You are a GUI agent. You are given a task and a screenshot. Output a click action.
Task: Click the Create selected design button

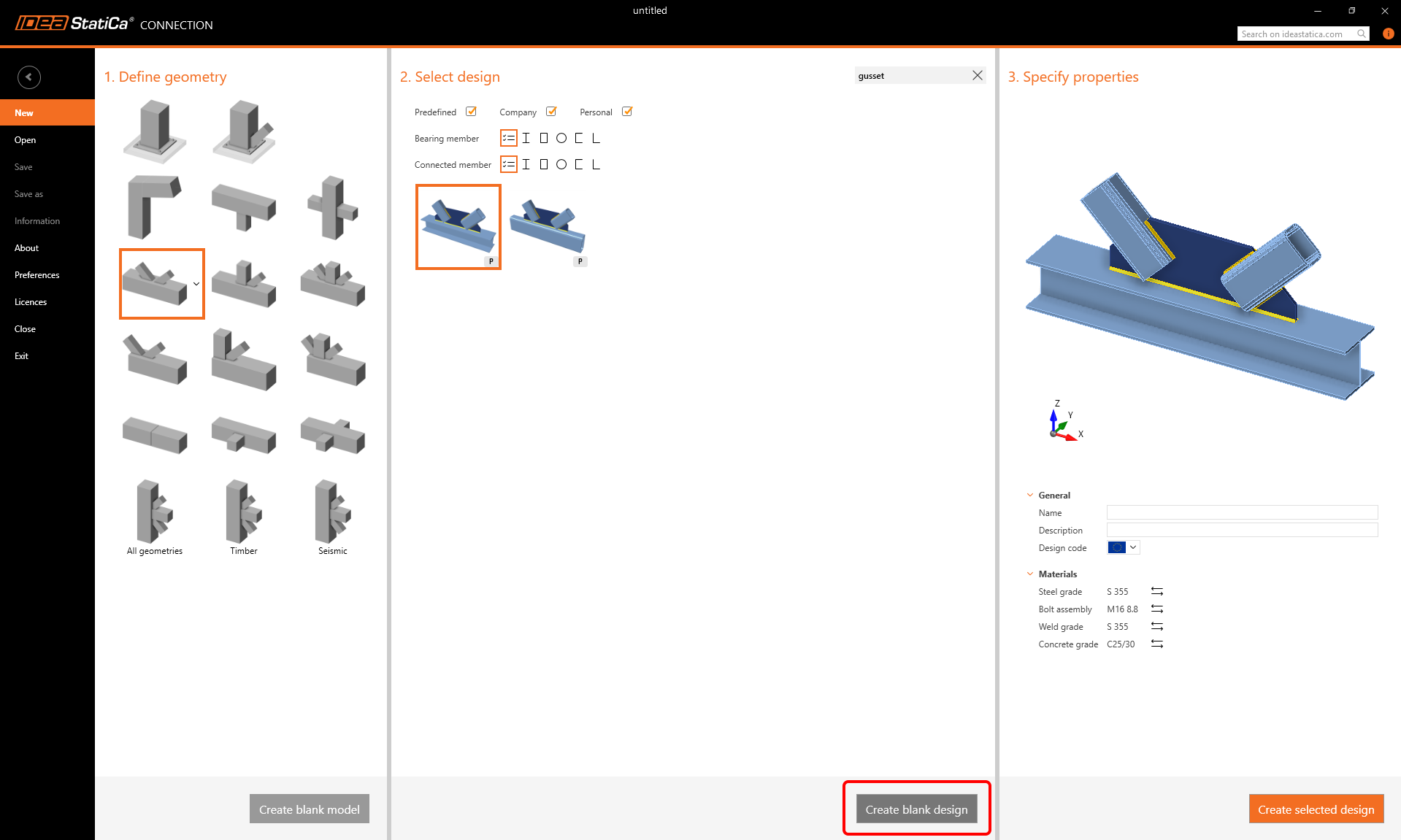tap(1316, 809)
